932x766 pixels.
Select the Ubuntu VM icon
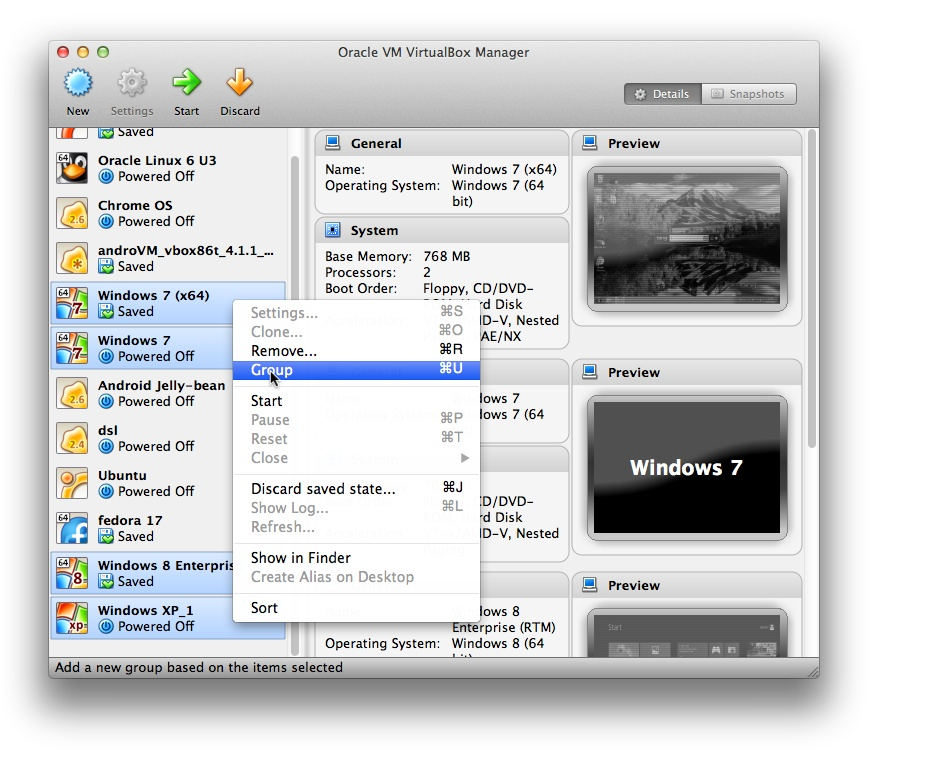click(72, 483)
